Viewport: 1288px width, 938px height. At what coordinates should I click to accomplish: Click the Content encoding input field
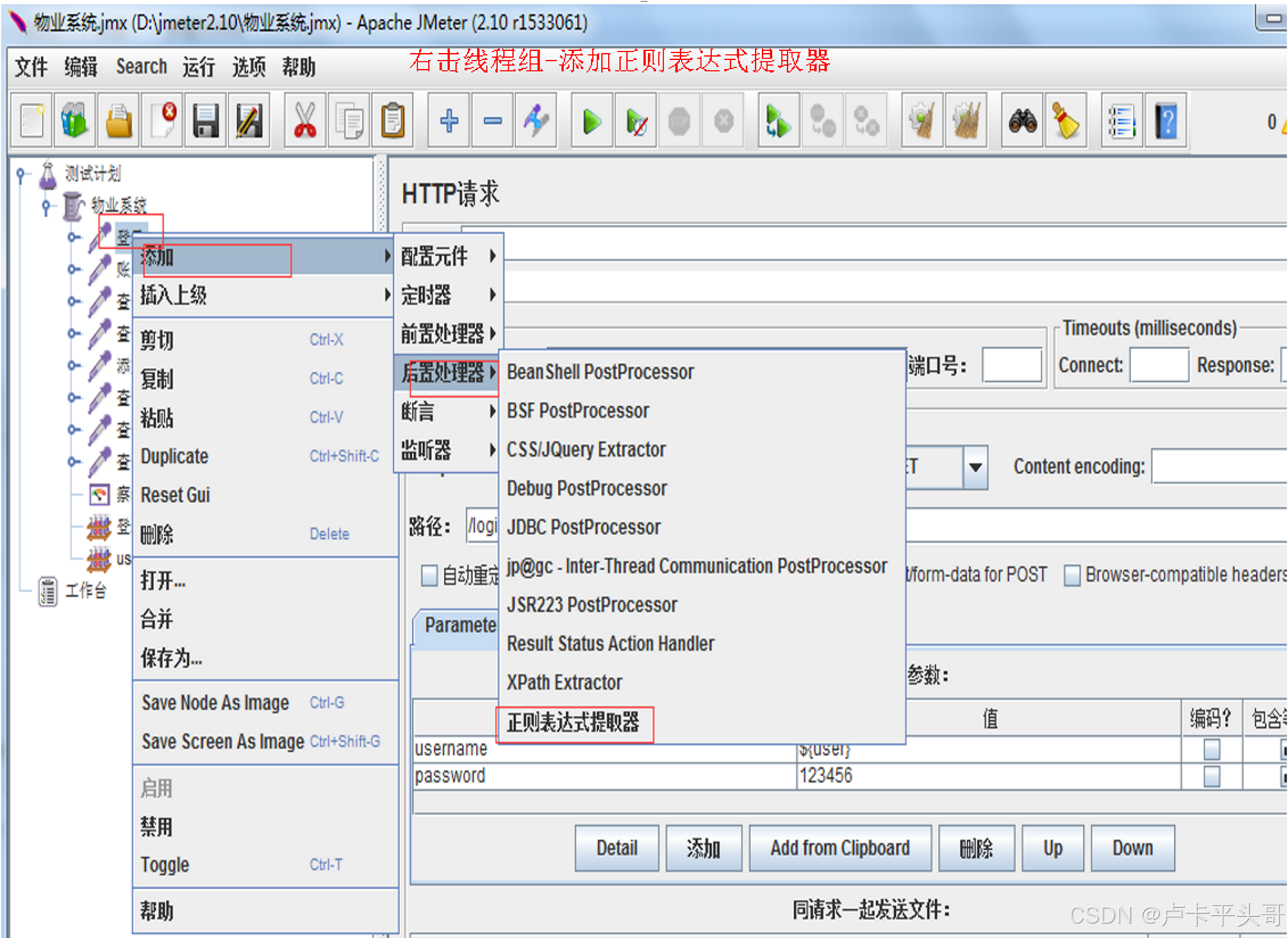[x=1219, y=467]
